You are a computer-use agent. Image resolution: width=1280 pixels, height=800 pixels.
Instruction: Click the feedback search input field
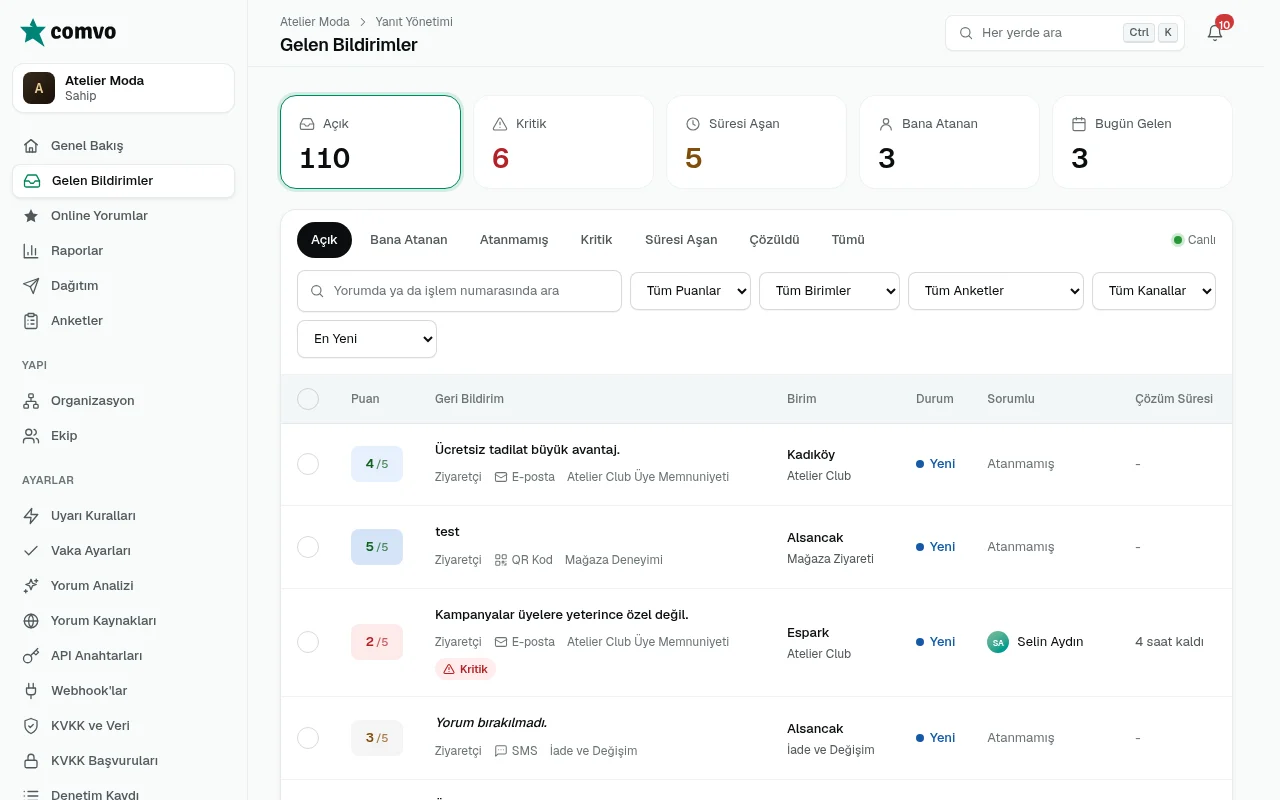click(x=459, y=291)
